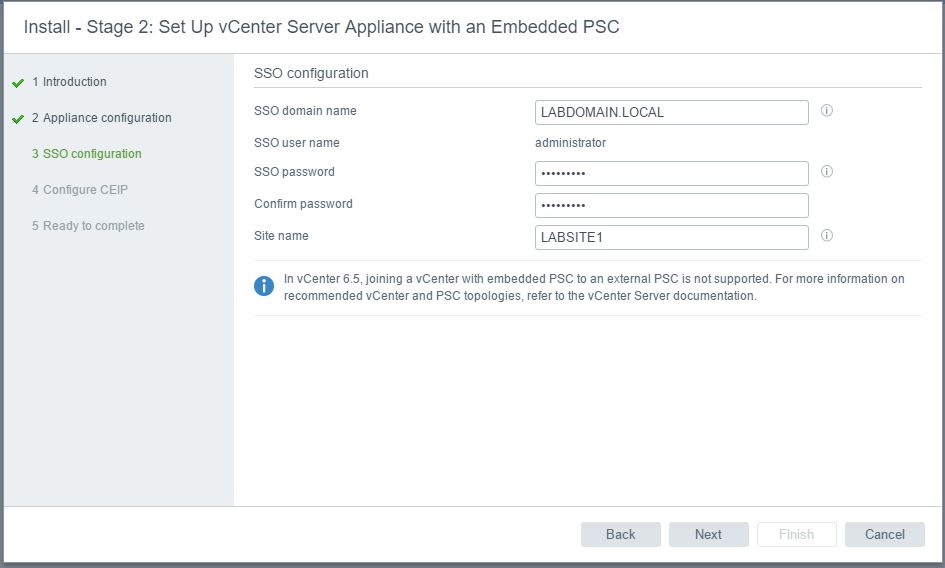Viewport: 945px width, 568px height.
Task: Click the Next button
Action: point(709,534)
